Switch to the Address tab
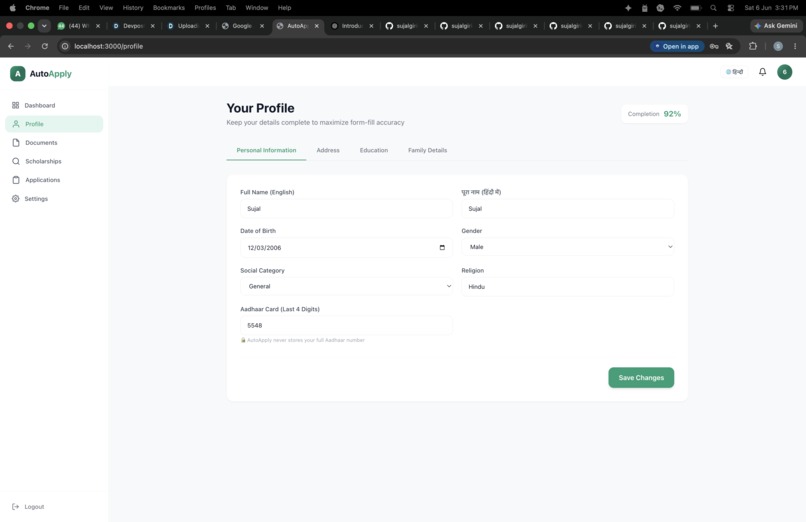The height and width of the screenshot is (522, 806). click(x=328, y=150)
